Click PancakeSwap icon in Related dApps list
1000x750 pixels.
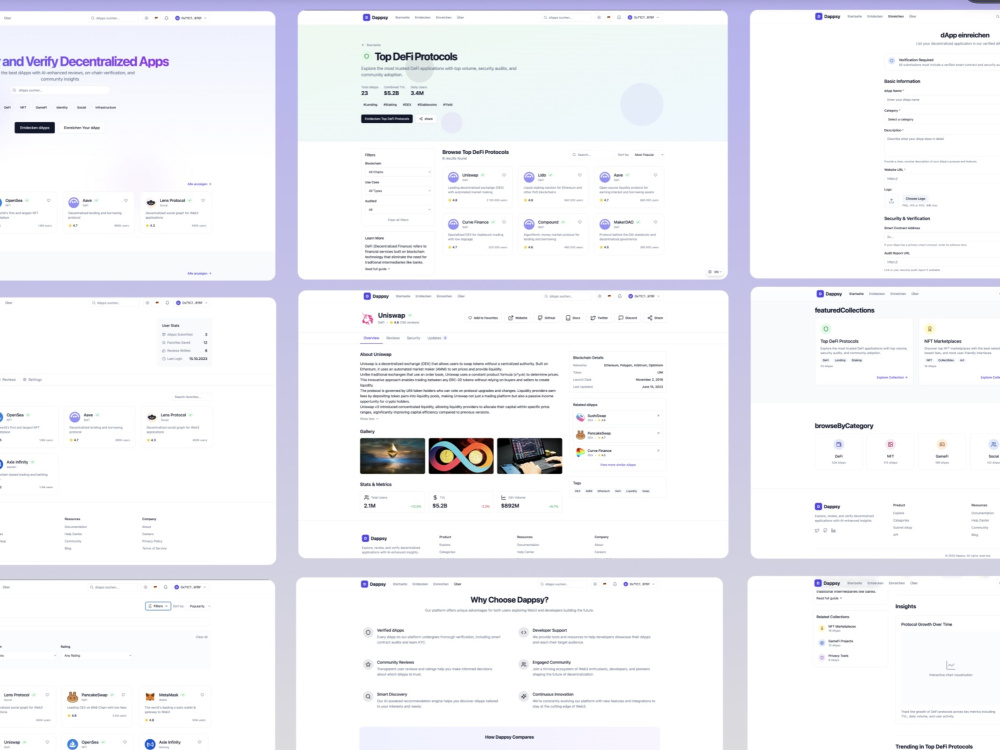[580, 434]
